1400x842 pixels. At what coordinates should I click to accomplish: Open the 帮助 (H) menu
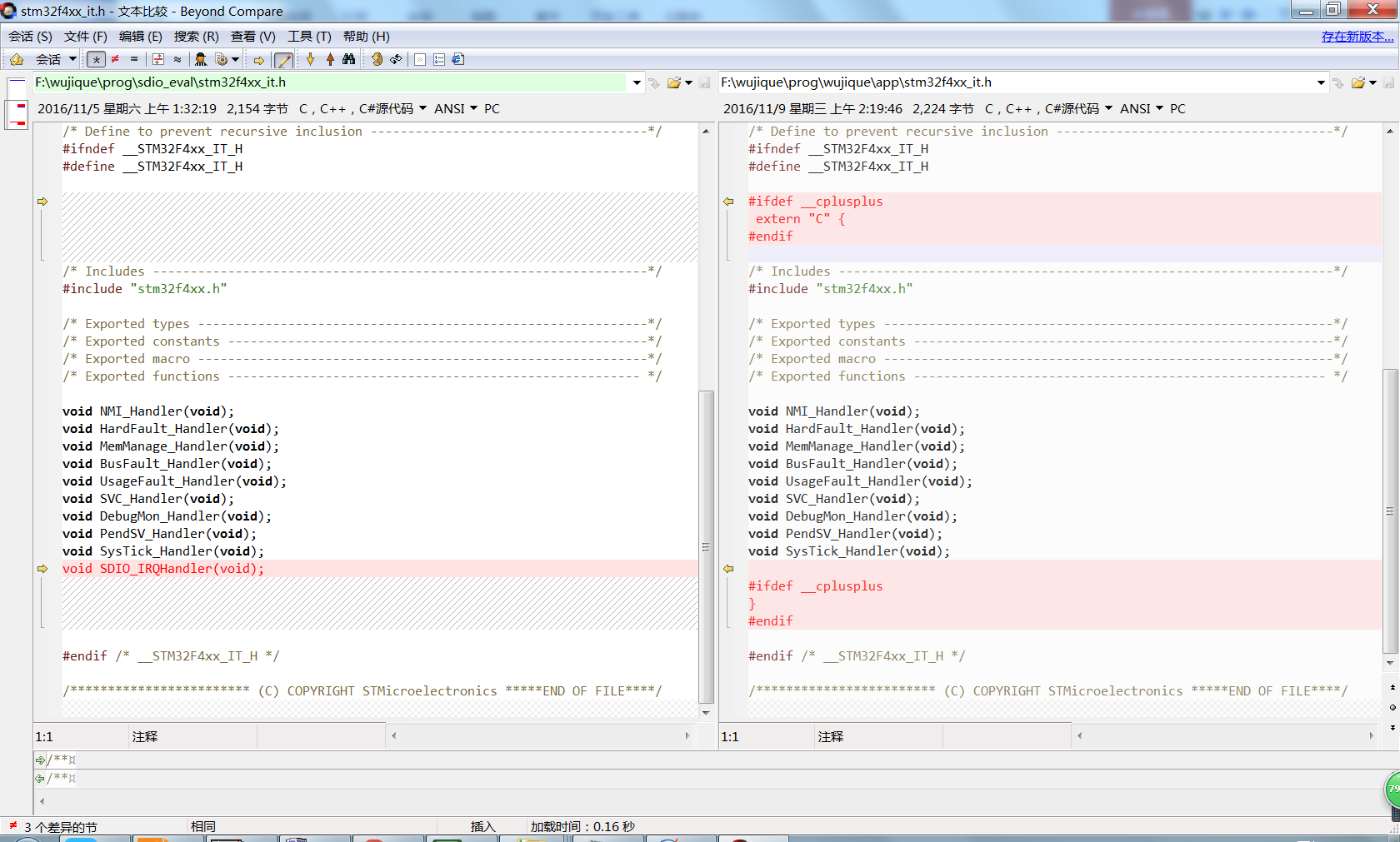[x=366, y=37]
